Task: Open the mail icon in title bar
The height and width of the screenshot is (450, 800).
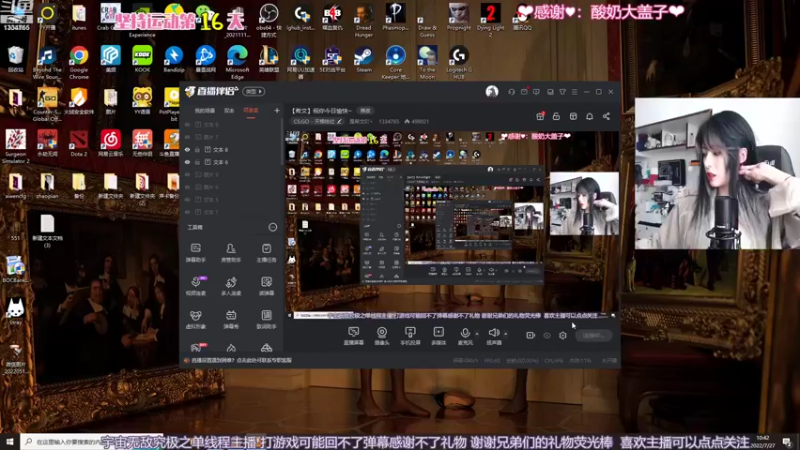Action: pyautogui.click(x=524, y=92)
